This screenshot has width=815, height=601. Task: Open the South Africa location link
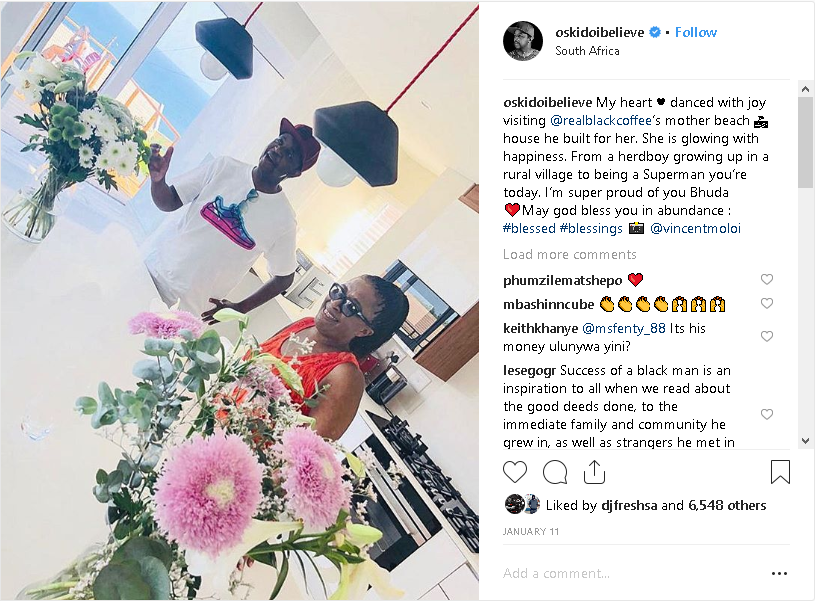pyautogui.click(x=587, y=51)
